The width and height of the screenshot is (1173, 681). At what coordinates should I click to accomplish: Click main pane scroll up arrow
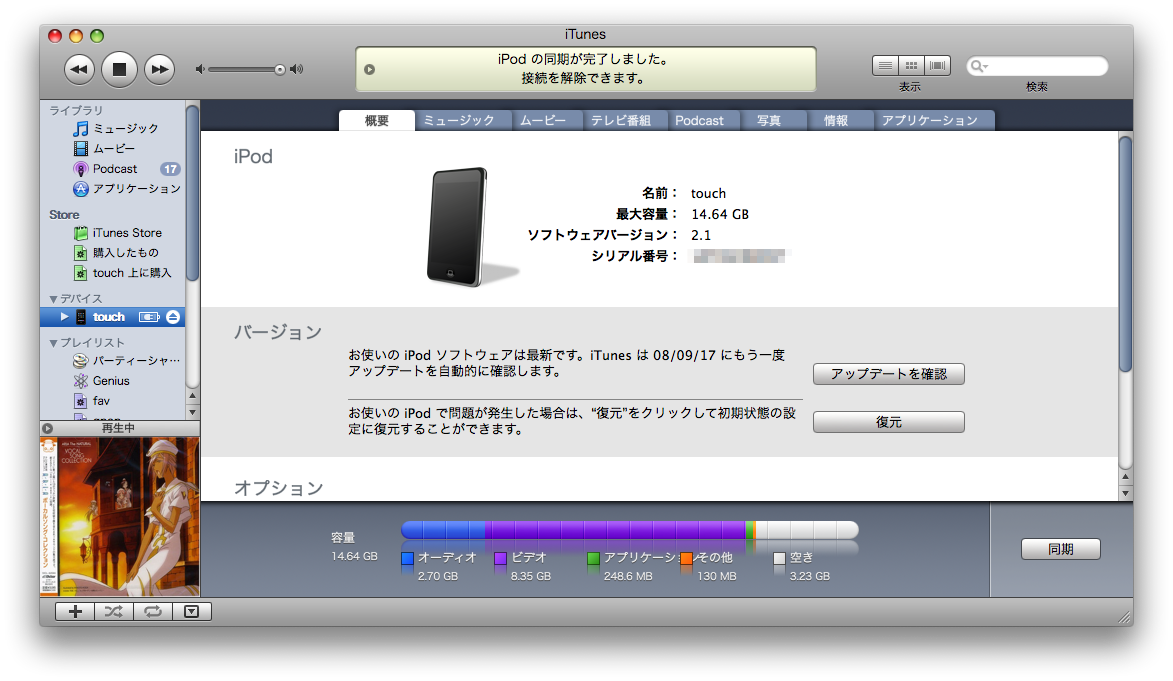(1126, 477)
